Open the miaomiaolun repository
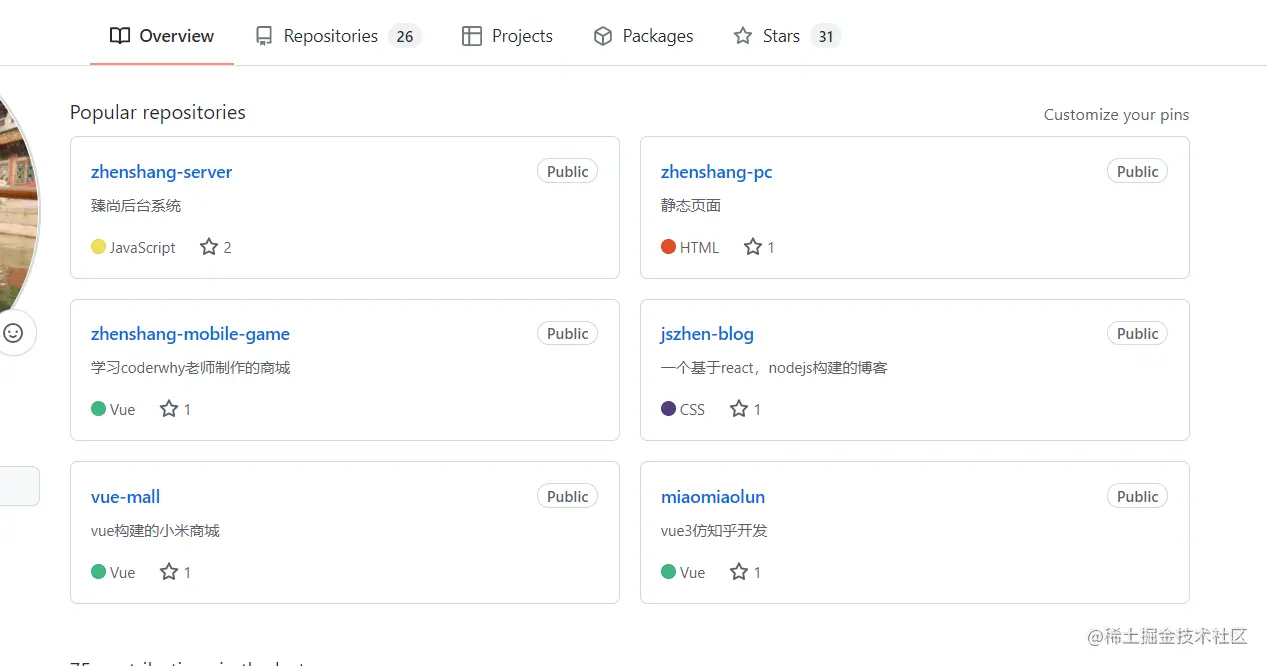Image resolution: width=1267 pixels, height=666 pixels. click(x=713, y=497)
